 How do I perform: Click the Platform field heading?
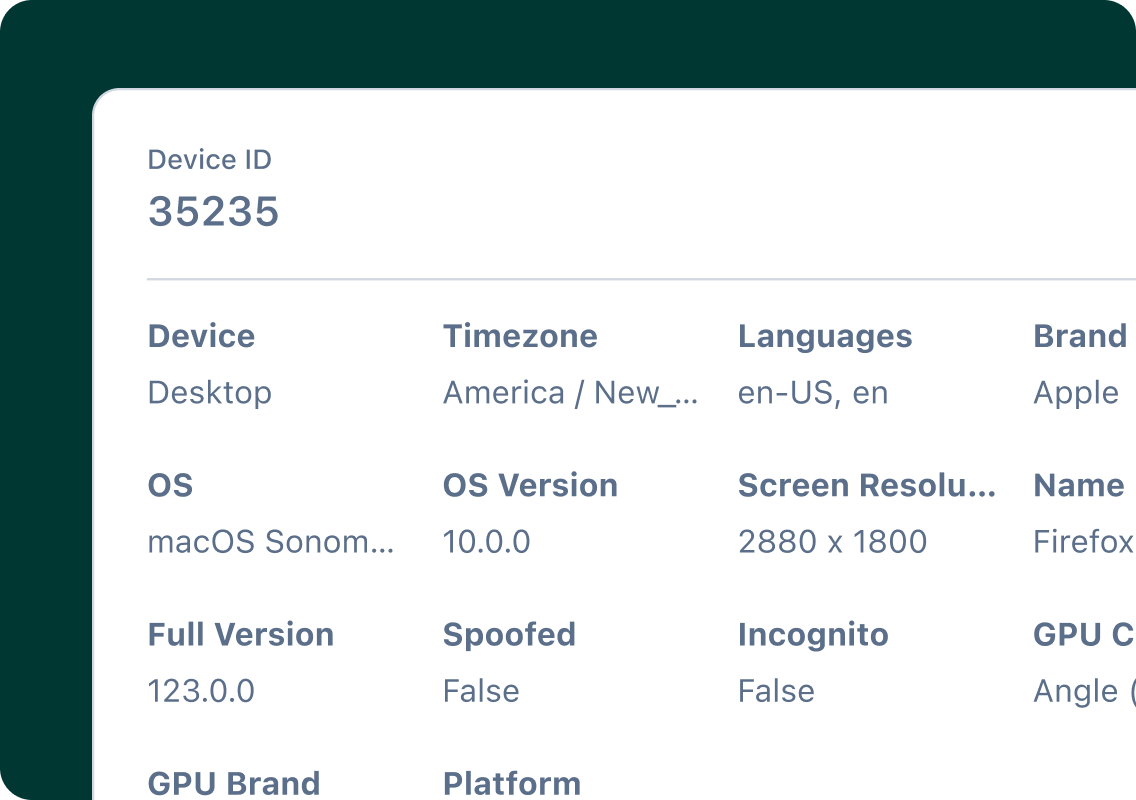(511, 783)
